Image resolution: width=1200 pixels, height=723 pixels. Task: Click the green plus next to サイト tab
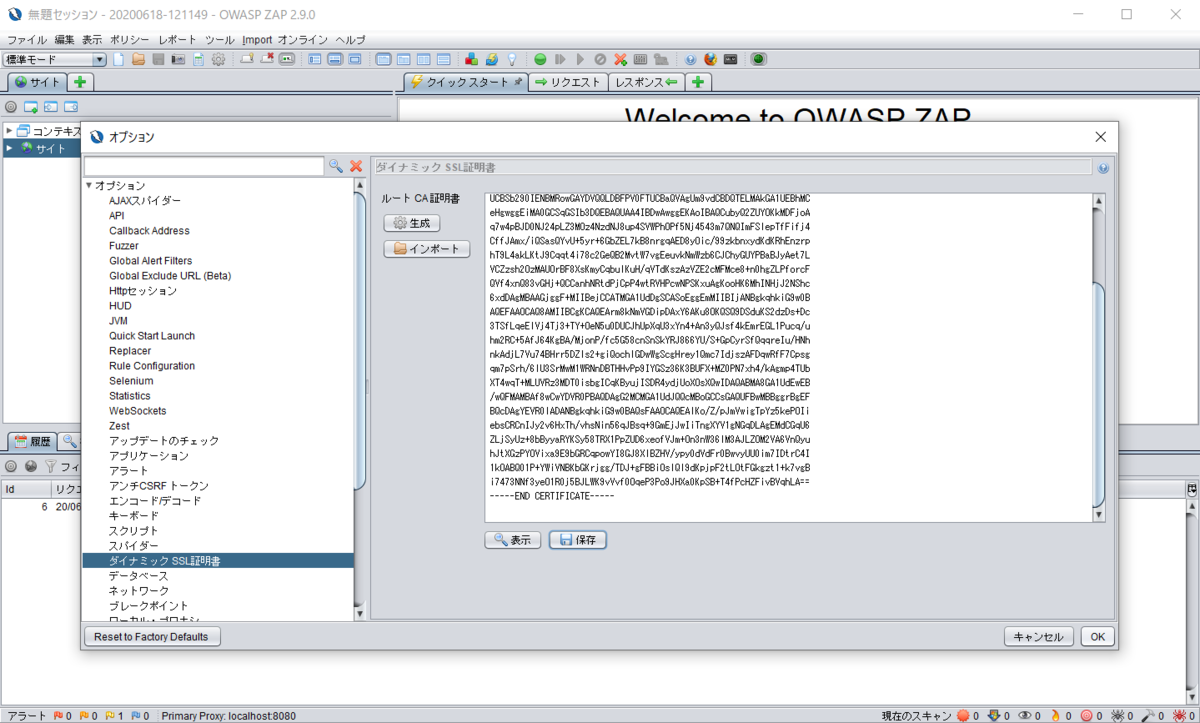(80, 82)
